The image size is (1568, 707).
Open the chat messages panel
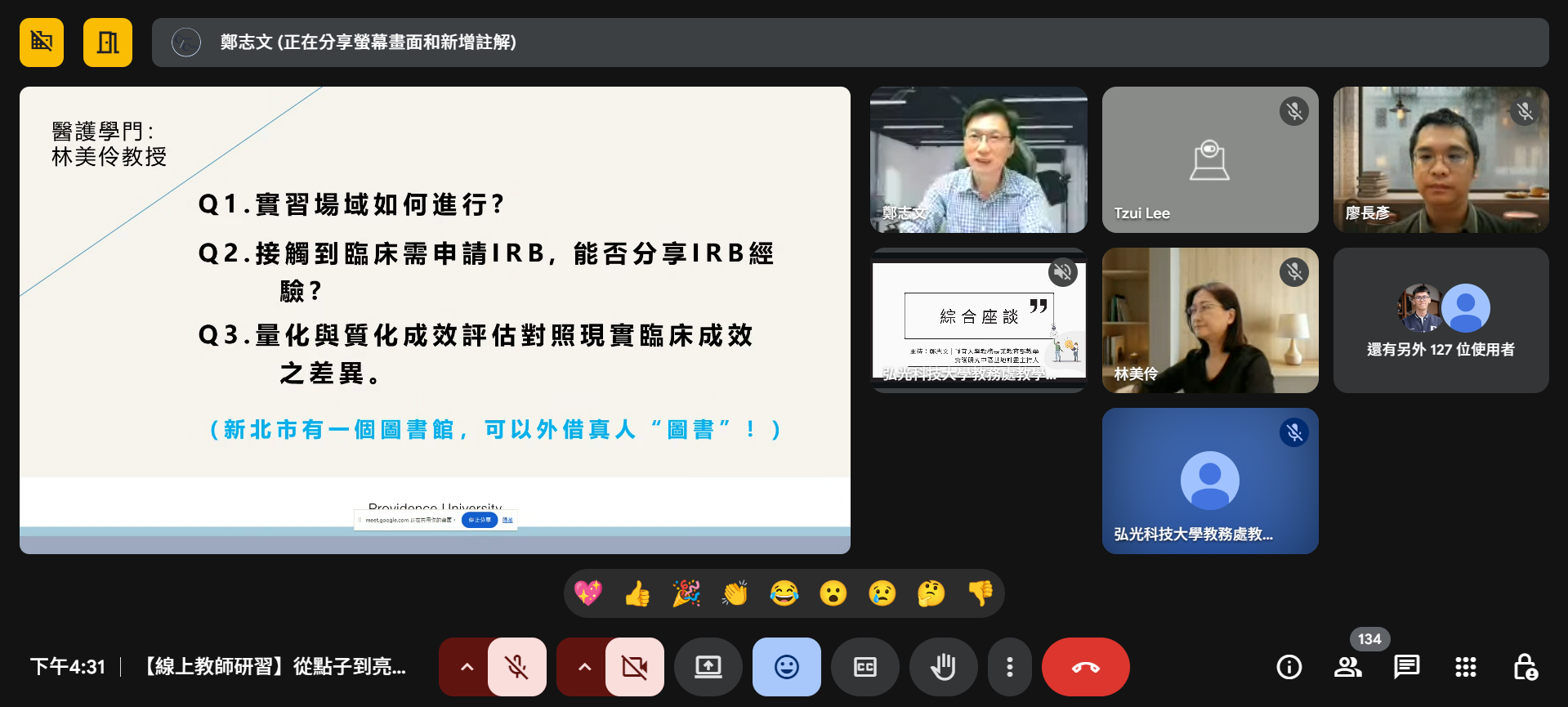tap(1406, 667)
